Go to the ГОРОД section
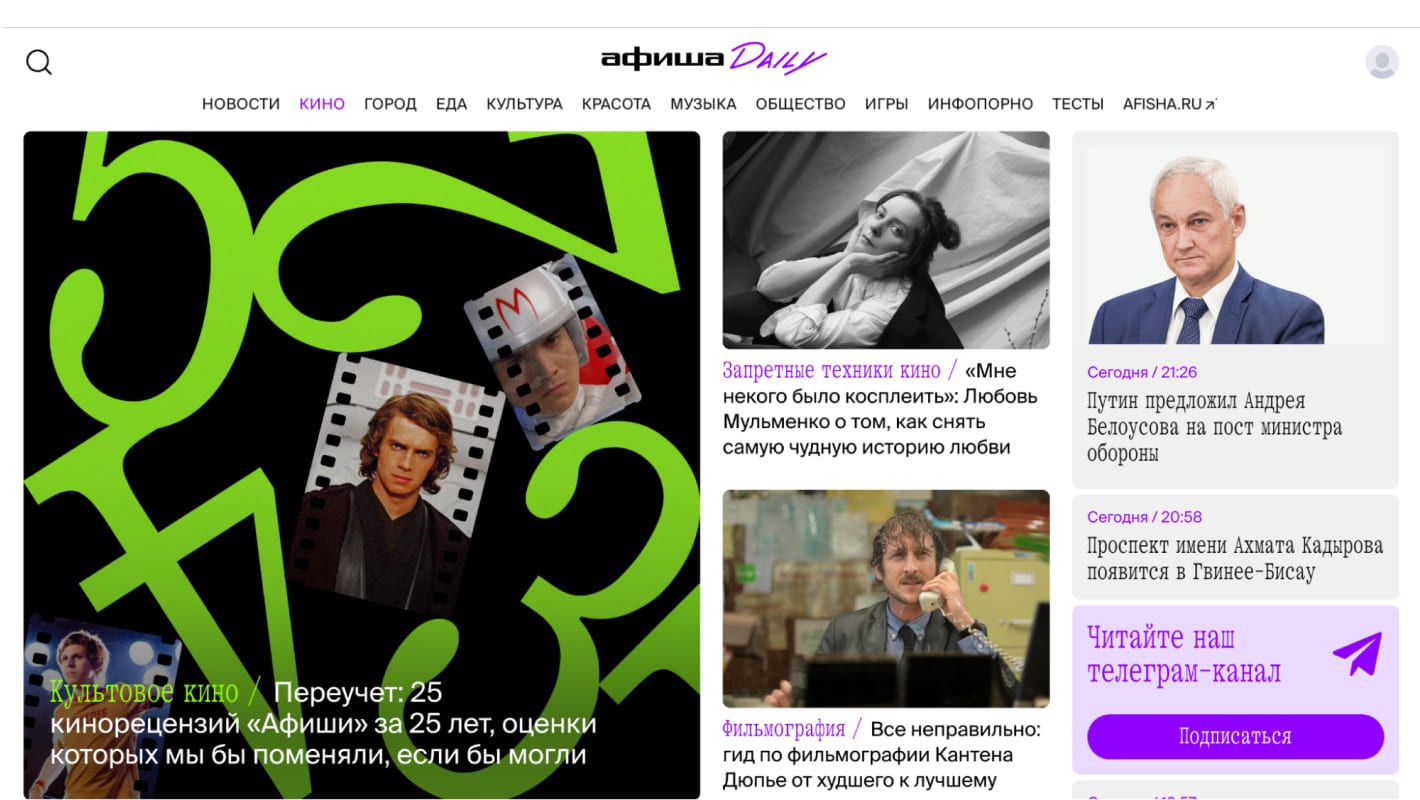The width and height of the screenshot is (1420, 800). tap(390, 104)
